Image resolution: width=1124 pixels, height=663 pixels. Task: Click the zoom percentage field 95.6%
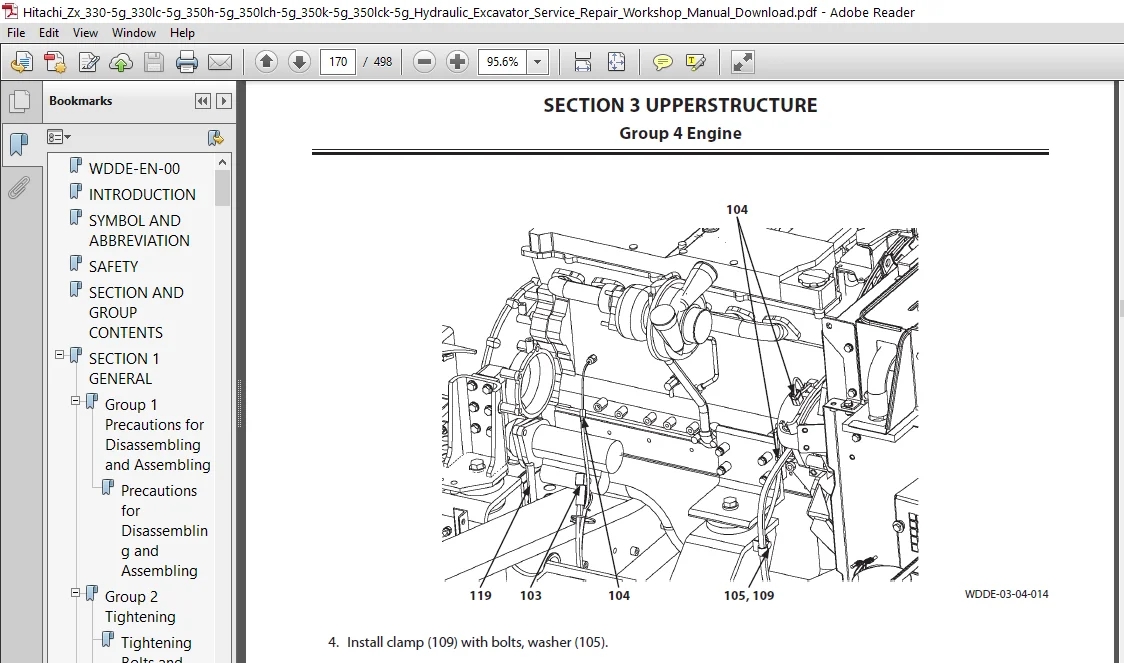click(x=503, y=62)
